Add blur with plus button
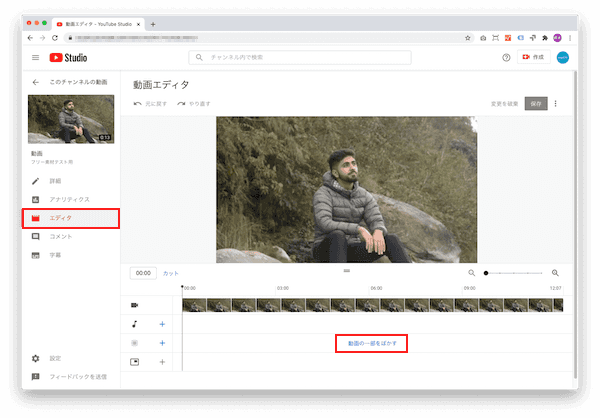 point(162,343)
